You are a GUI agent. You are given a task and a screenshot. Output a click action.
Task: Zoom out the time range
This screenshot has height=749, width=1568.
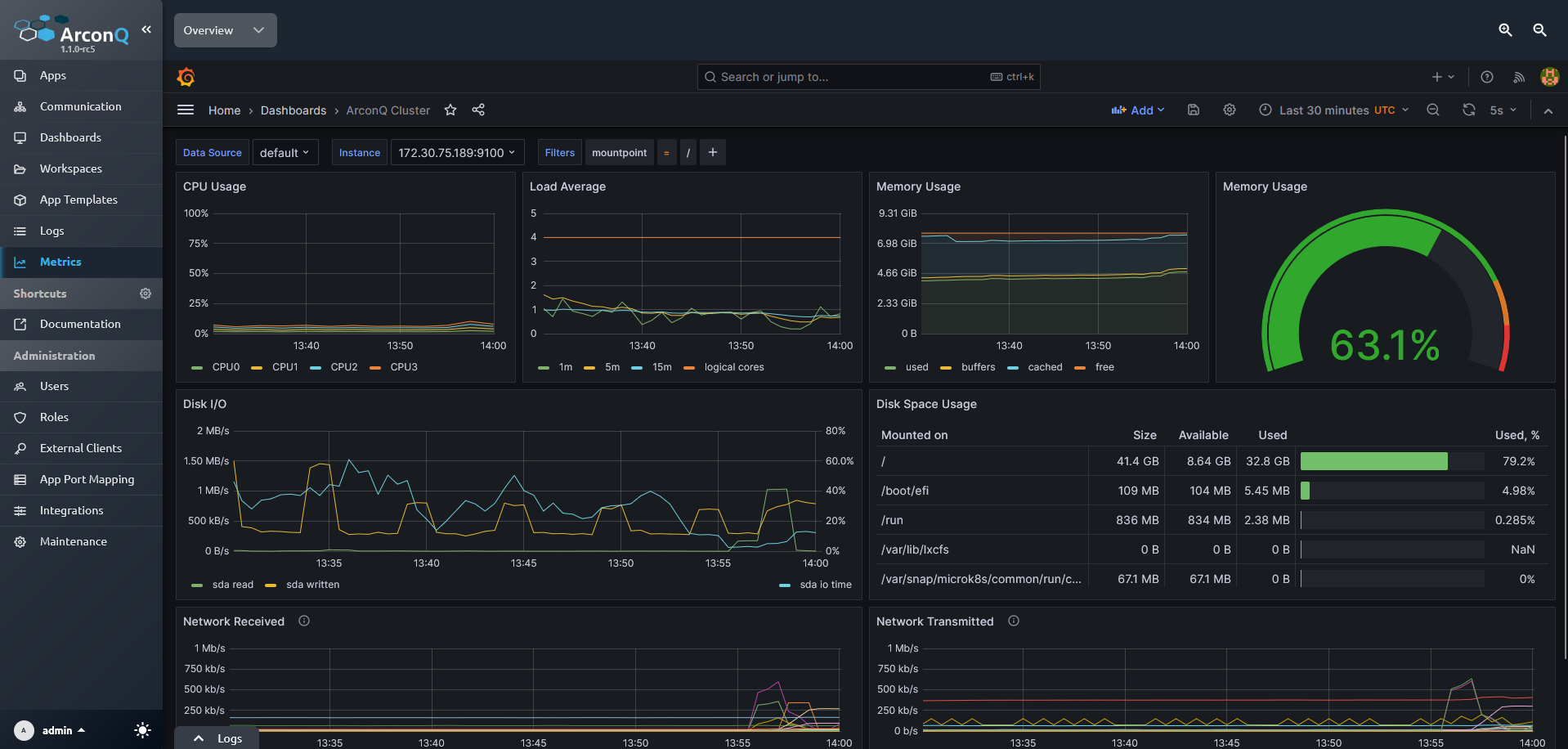1433,110
